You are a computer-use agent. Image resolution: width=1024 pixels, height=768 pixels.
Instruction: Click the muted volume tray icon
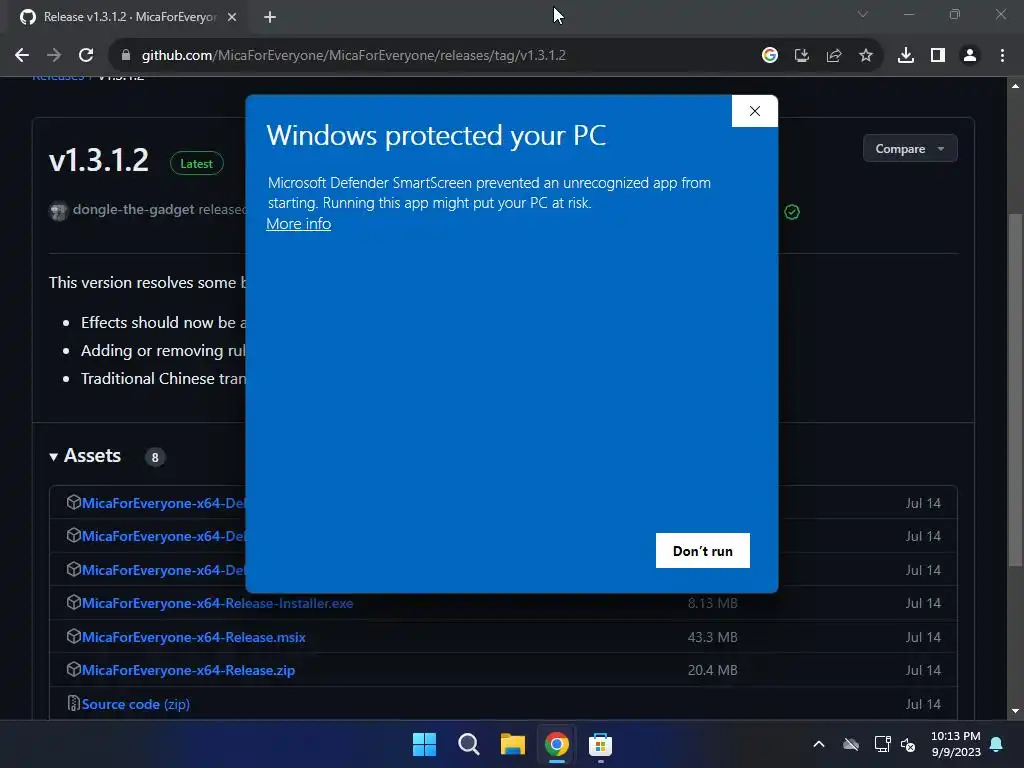908,744
